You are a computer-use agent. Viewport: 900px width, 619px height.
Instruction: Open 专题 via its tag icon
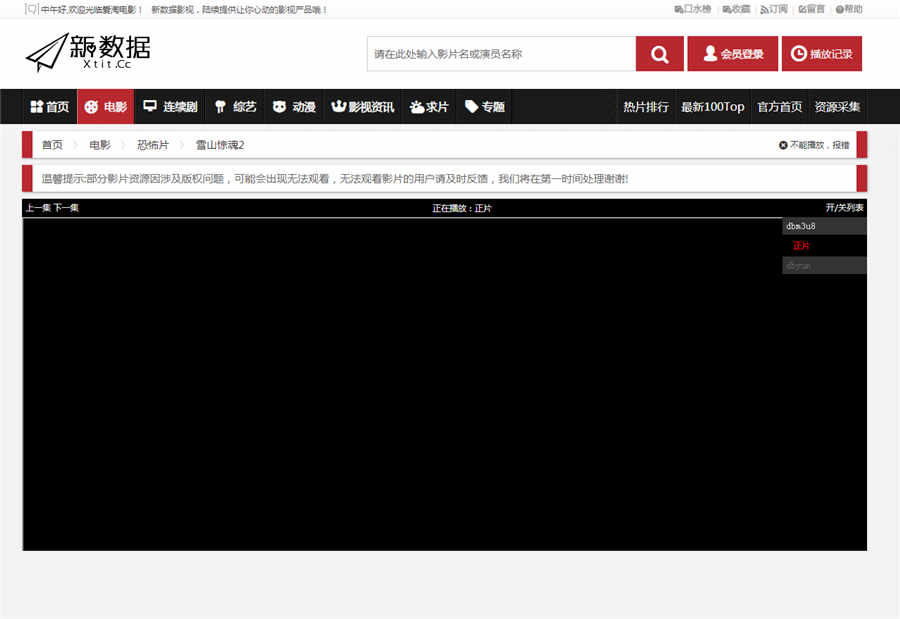471,106
